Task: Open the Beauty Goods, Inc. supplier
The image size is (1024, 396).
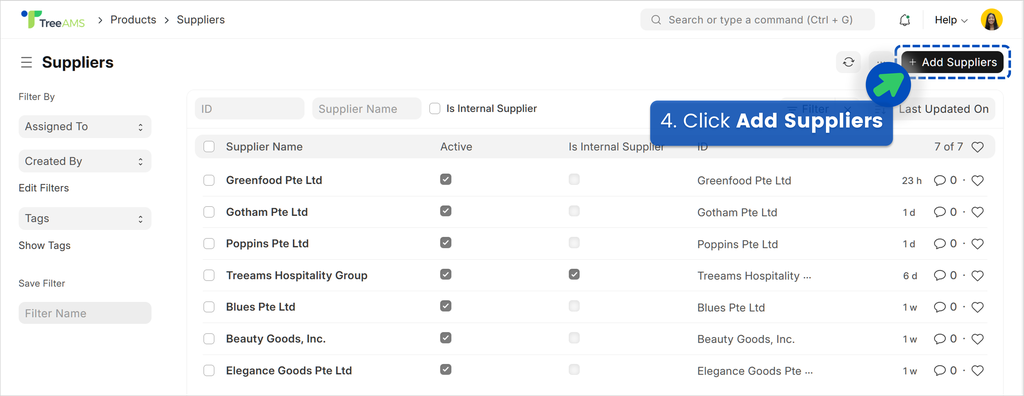Action: (x=276, y=339)
